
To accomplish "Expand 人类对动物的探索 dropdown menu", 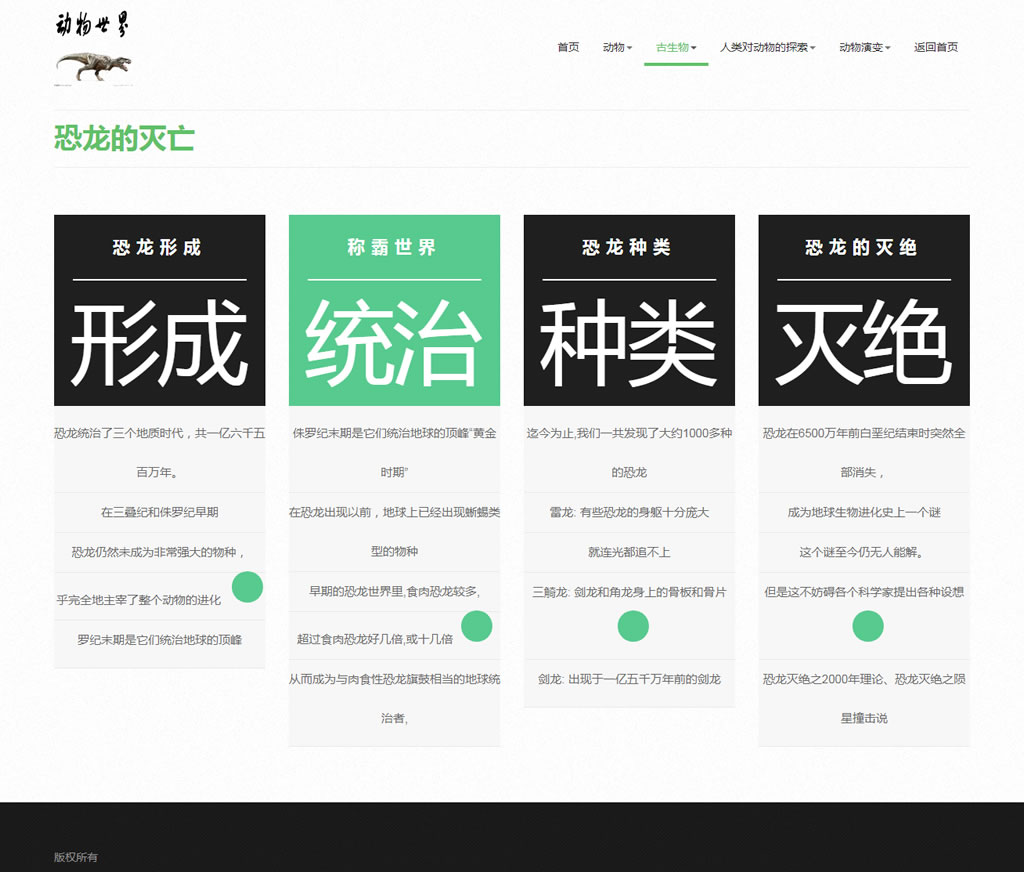I will [x=767, y=47].
